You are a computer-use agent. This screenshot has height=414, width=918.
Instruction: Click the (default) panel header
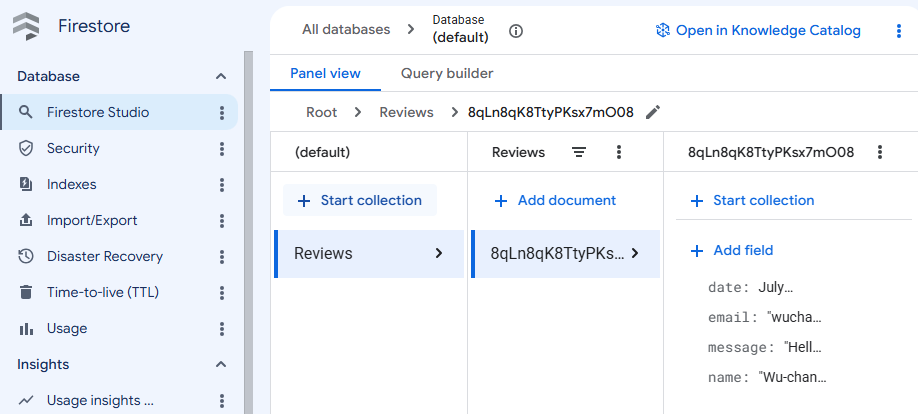point(322,153)
